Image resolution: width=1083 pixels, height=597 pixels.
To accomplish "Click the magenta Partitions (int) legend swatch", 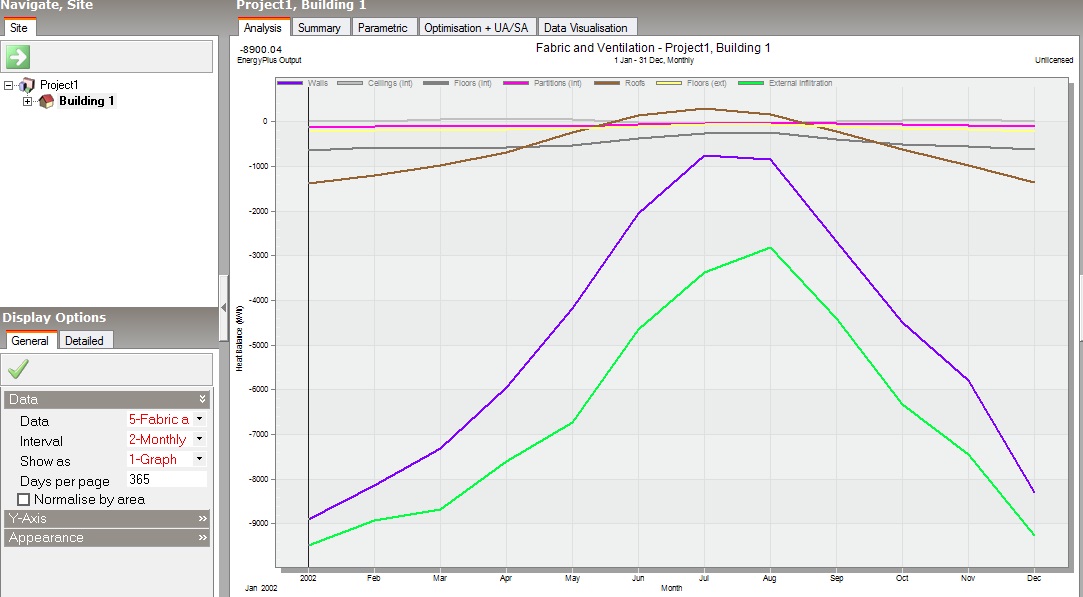I will tap(516, 84).
